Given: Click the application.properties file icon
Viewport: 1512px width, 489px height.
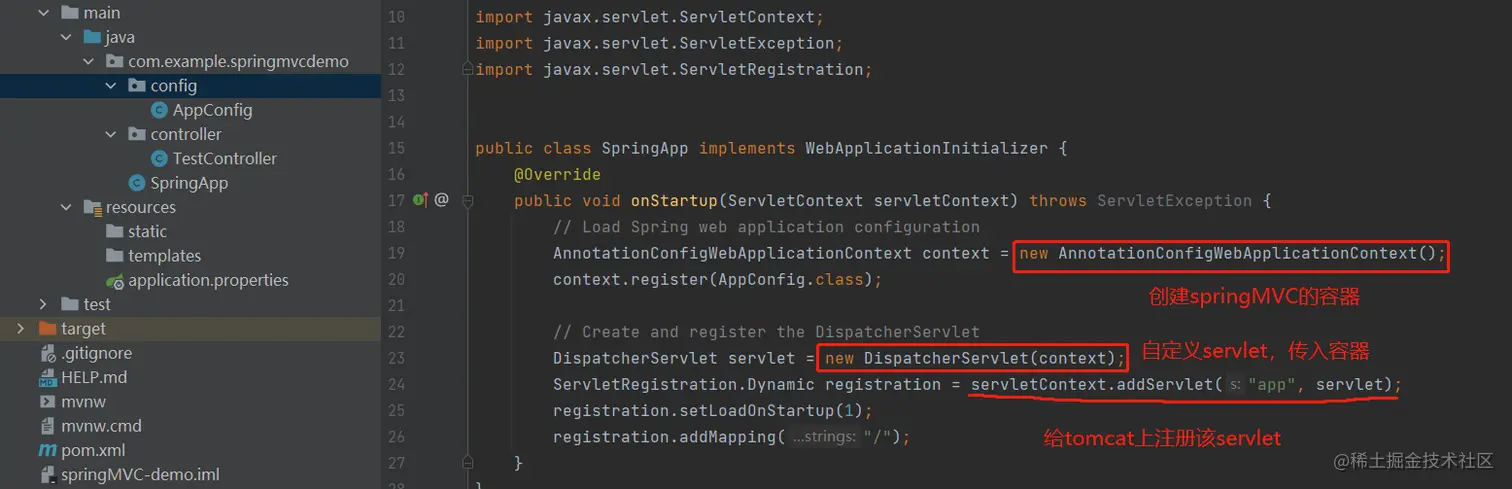Looking at the screenshot, I should point(115,280).
